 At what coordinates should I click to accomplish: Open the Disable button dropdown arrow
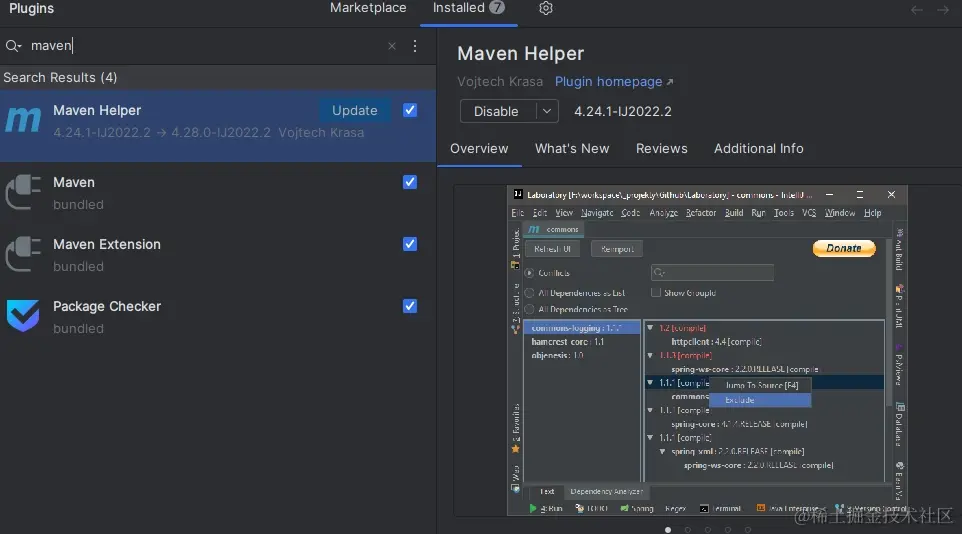click(x=547, y=111)
